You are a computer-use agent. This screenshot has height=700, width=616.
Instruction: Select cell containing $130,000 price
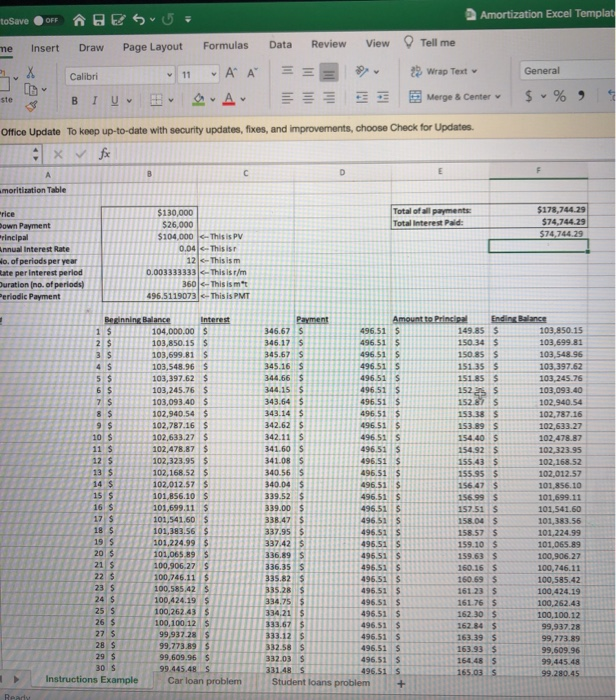(150, 212)
